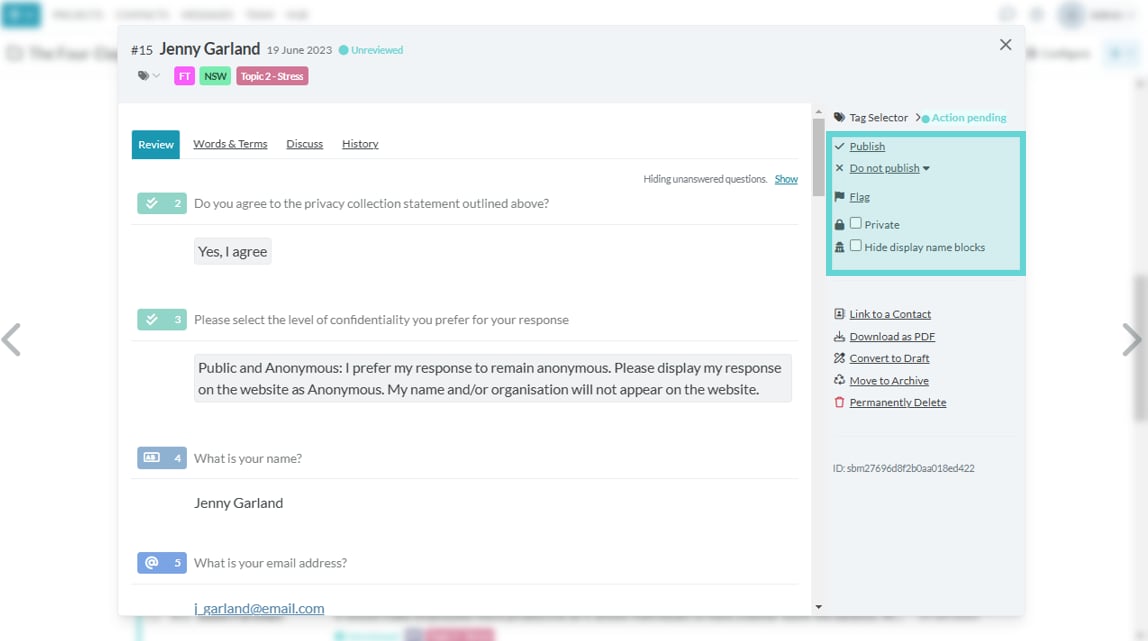Show unanswered questions

point(786,179)
